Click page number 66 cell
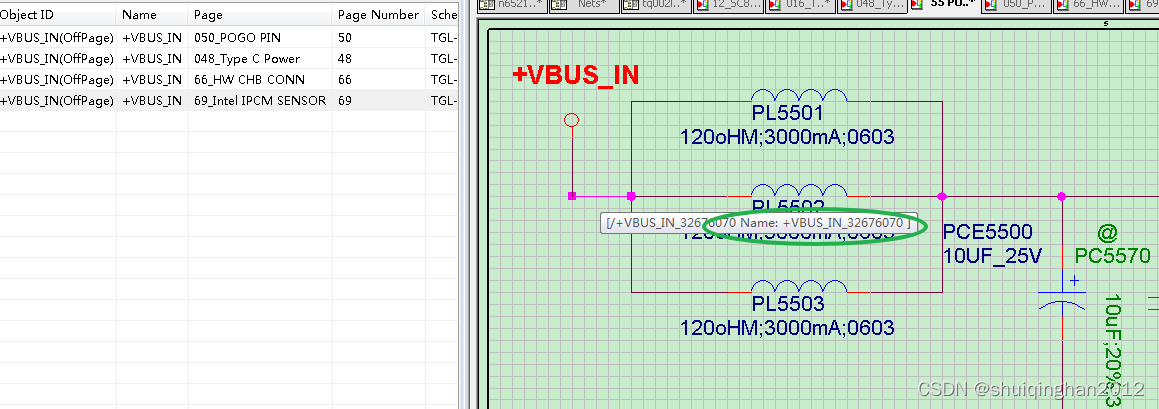The width and height of the screenshot is (1159, 409). (x=344, y=79)
